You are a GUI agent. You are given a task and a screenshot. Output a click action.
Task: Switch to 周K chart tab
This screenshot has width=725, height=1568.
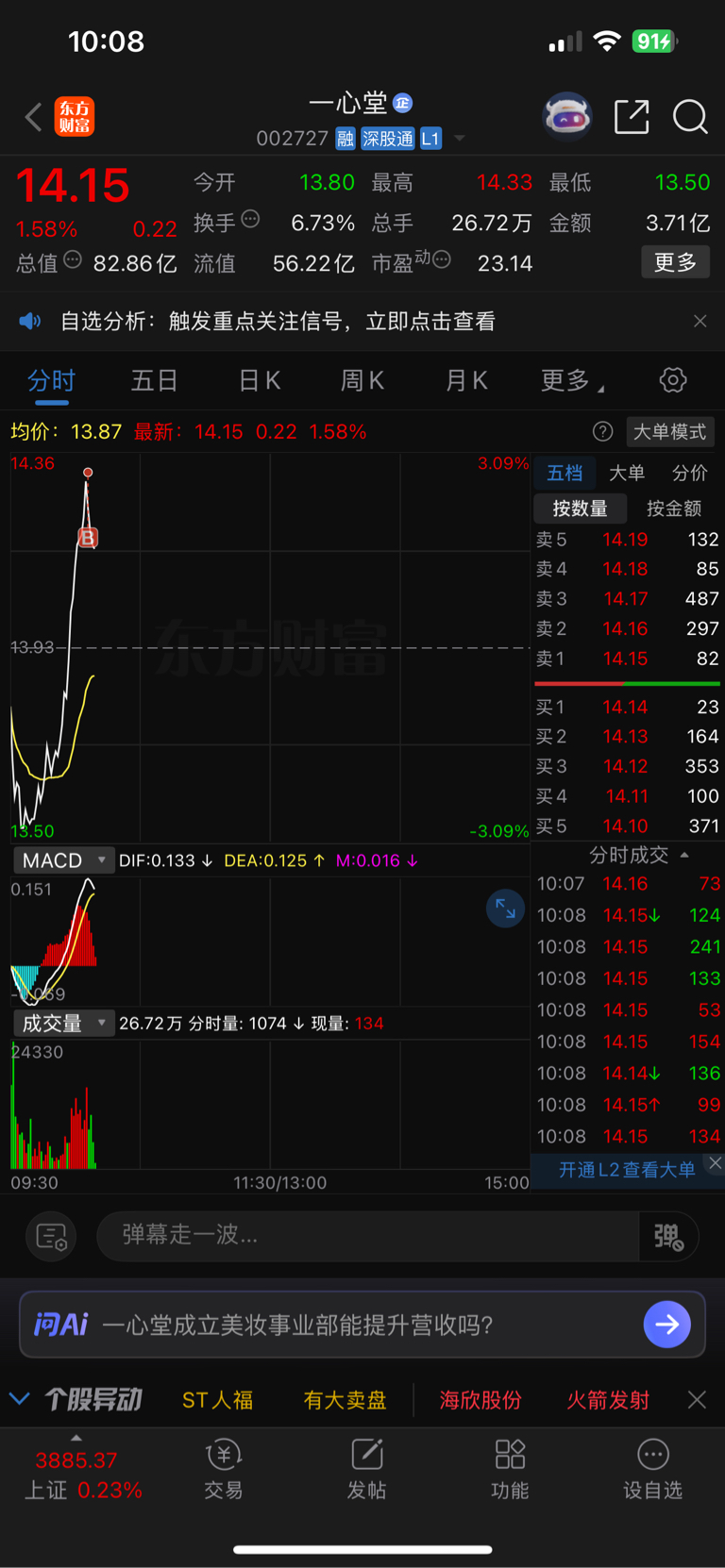pyautogui.click(x=362, y=380)
